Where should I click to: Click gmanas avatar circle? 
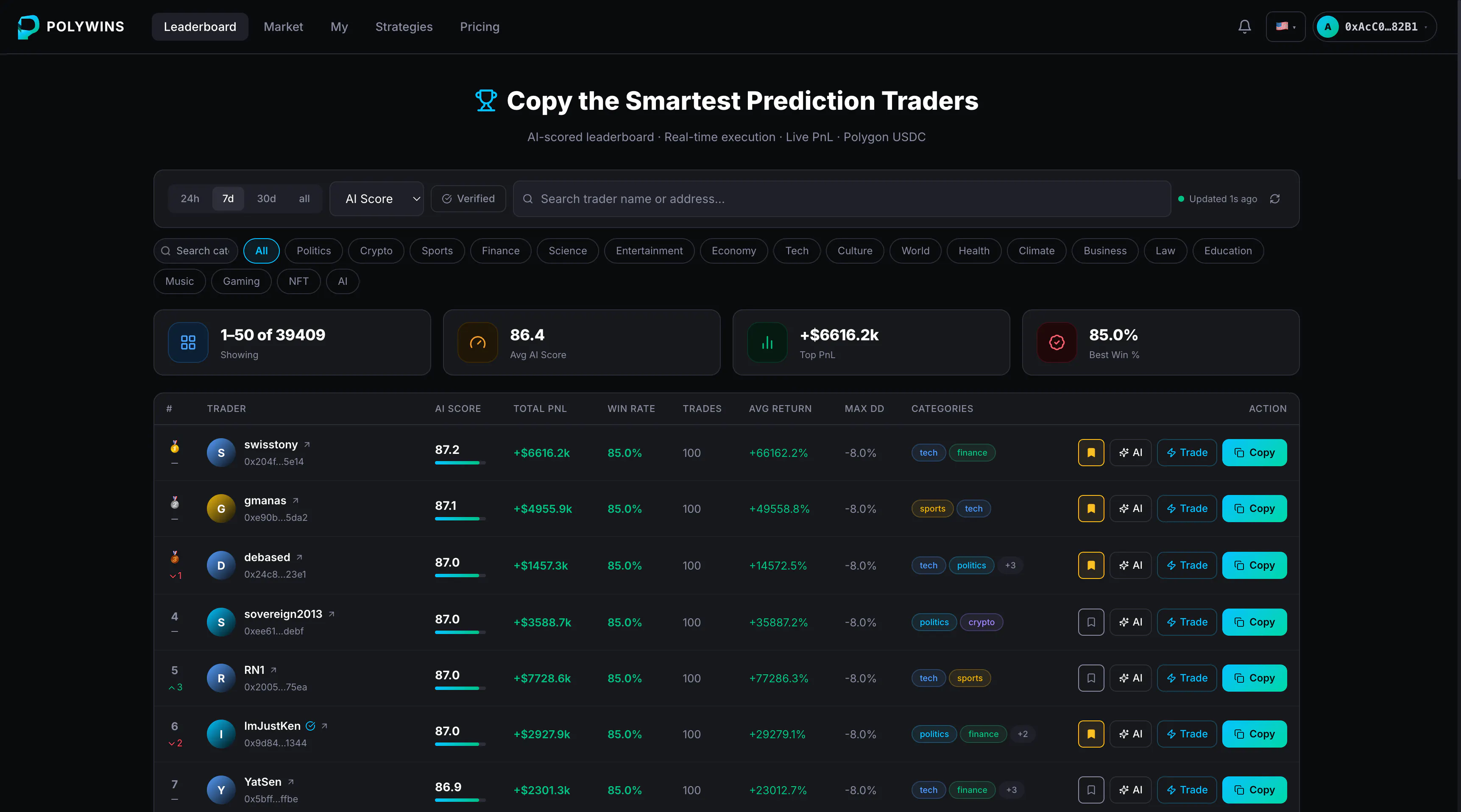click(221, 509)
